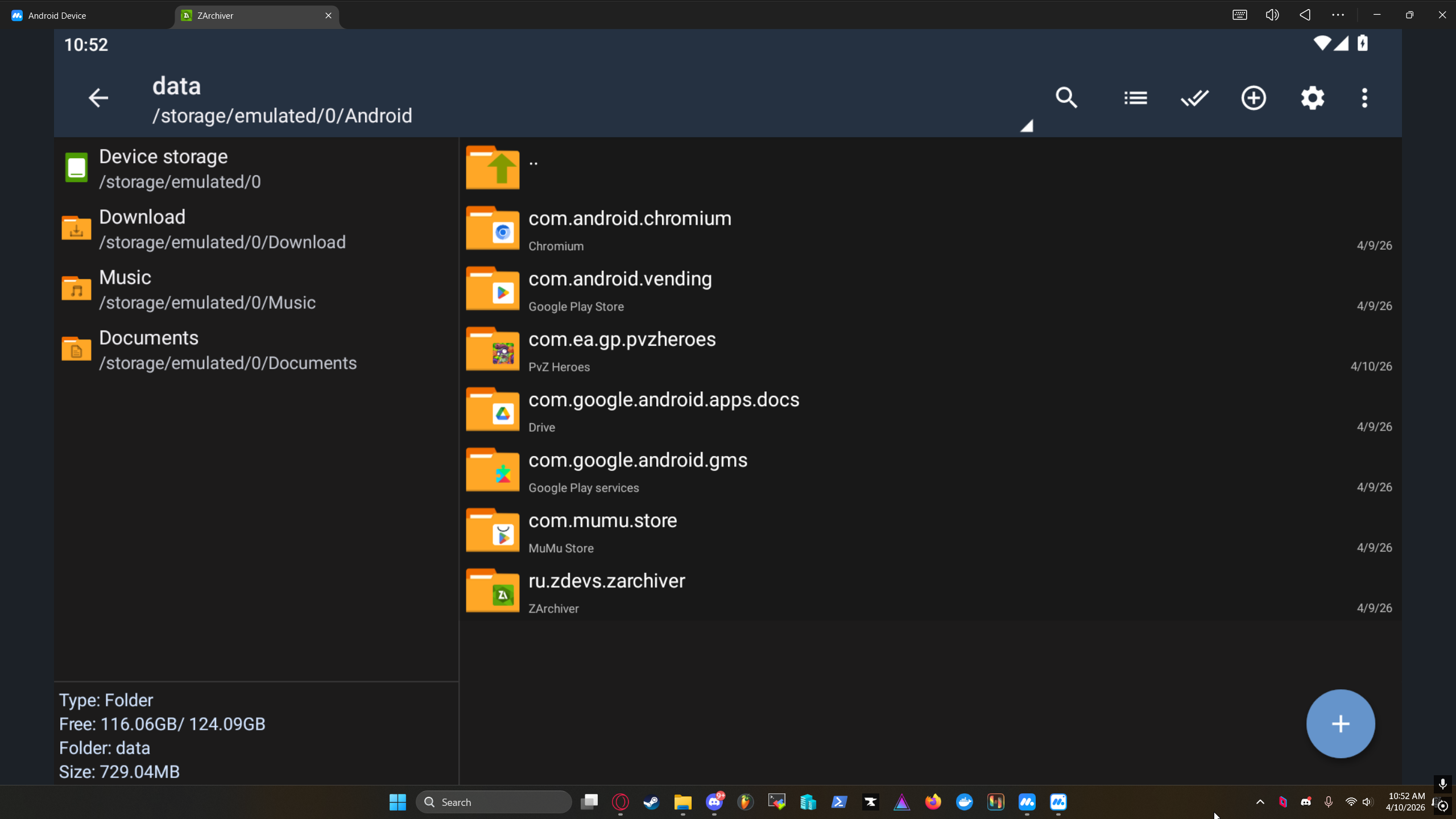The image size is (1456, 819).
Task: Open ZArchiver settings gear icon
Action: point(1312,98)
